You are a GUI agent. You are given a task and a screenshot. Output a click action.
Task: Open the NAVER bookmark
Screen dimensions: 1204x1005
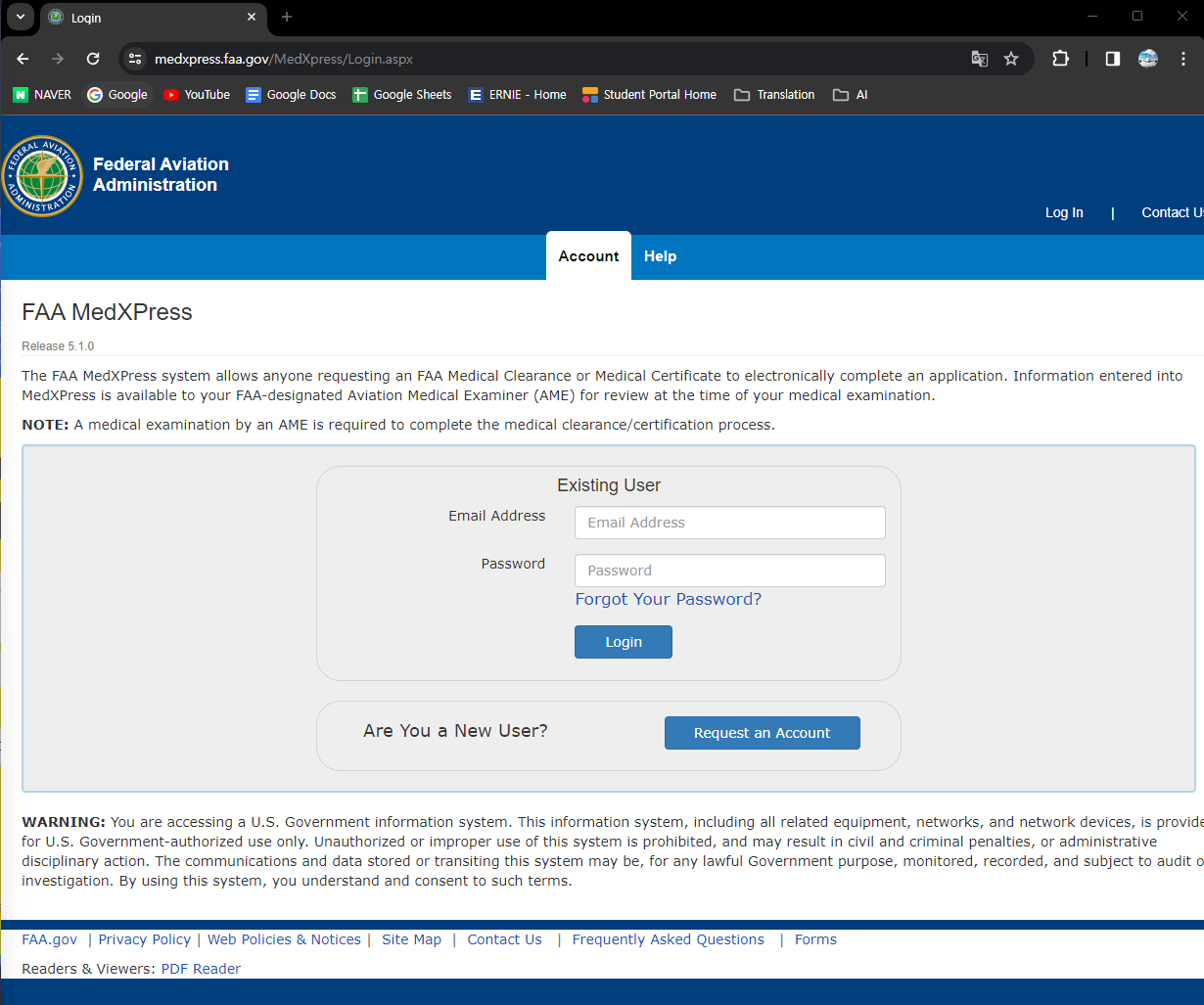[x=42, y=95]
